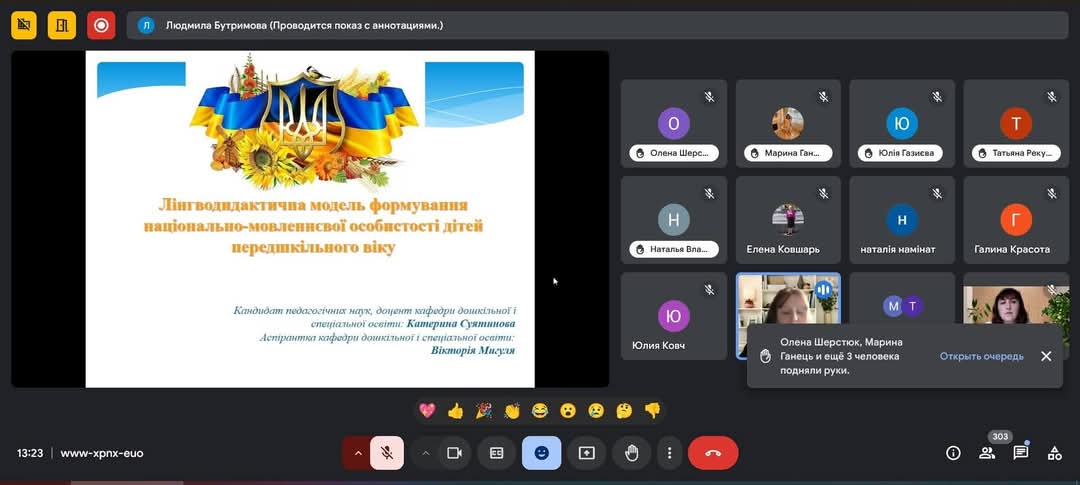The height and width of the screenshot is (485, 1080).
Task: Open the chat messages panel
Action: (1020, 453)
